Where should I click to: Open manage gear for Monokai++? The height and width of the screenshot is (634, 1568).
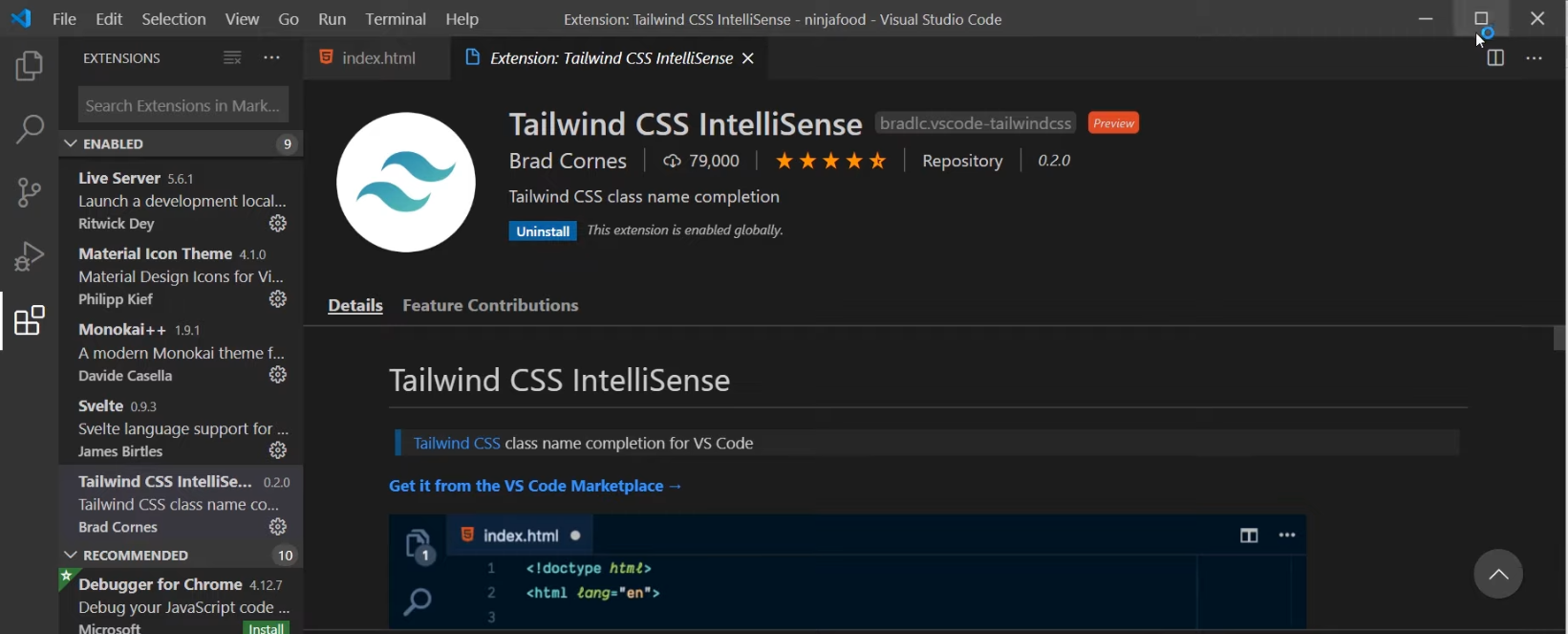tap(278, 375)
